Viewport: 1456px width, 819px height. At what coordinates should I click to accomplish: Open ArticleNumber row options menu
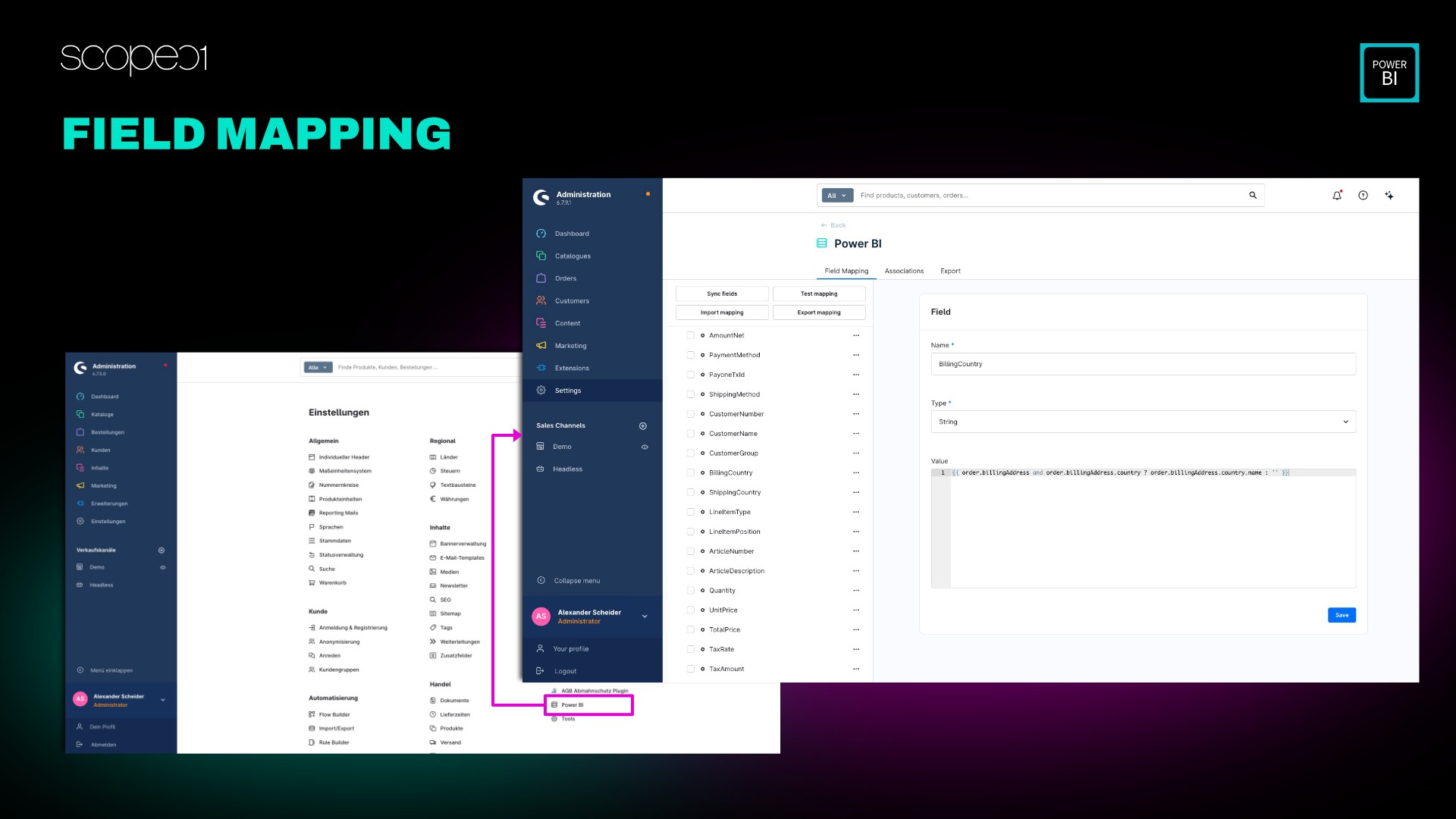tap(856, 551)
